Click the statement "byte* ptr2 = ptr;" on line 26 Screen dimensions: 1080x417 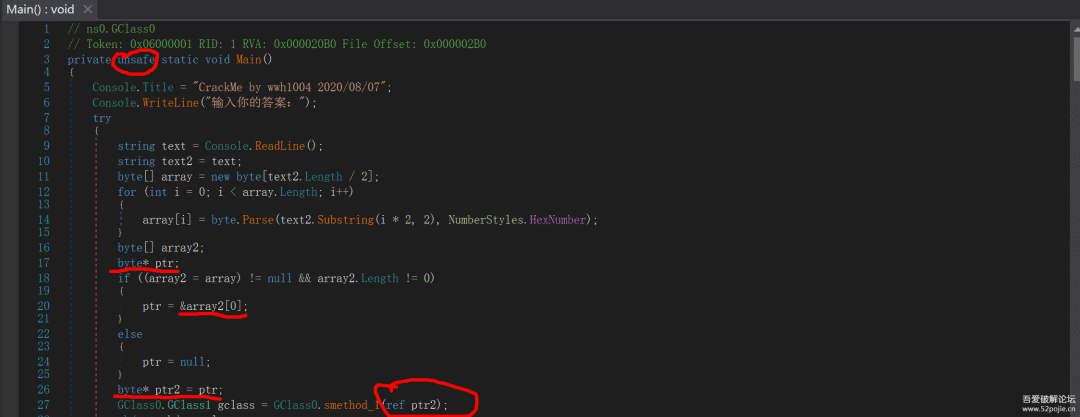170,389
